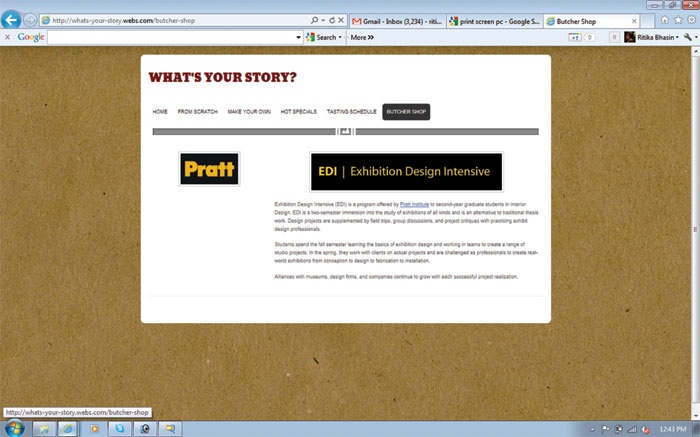
Task: Open the browser Tools gear icon
Action: point(692,20)
